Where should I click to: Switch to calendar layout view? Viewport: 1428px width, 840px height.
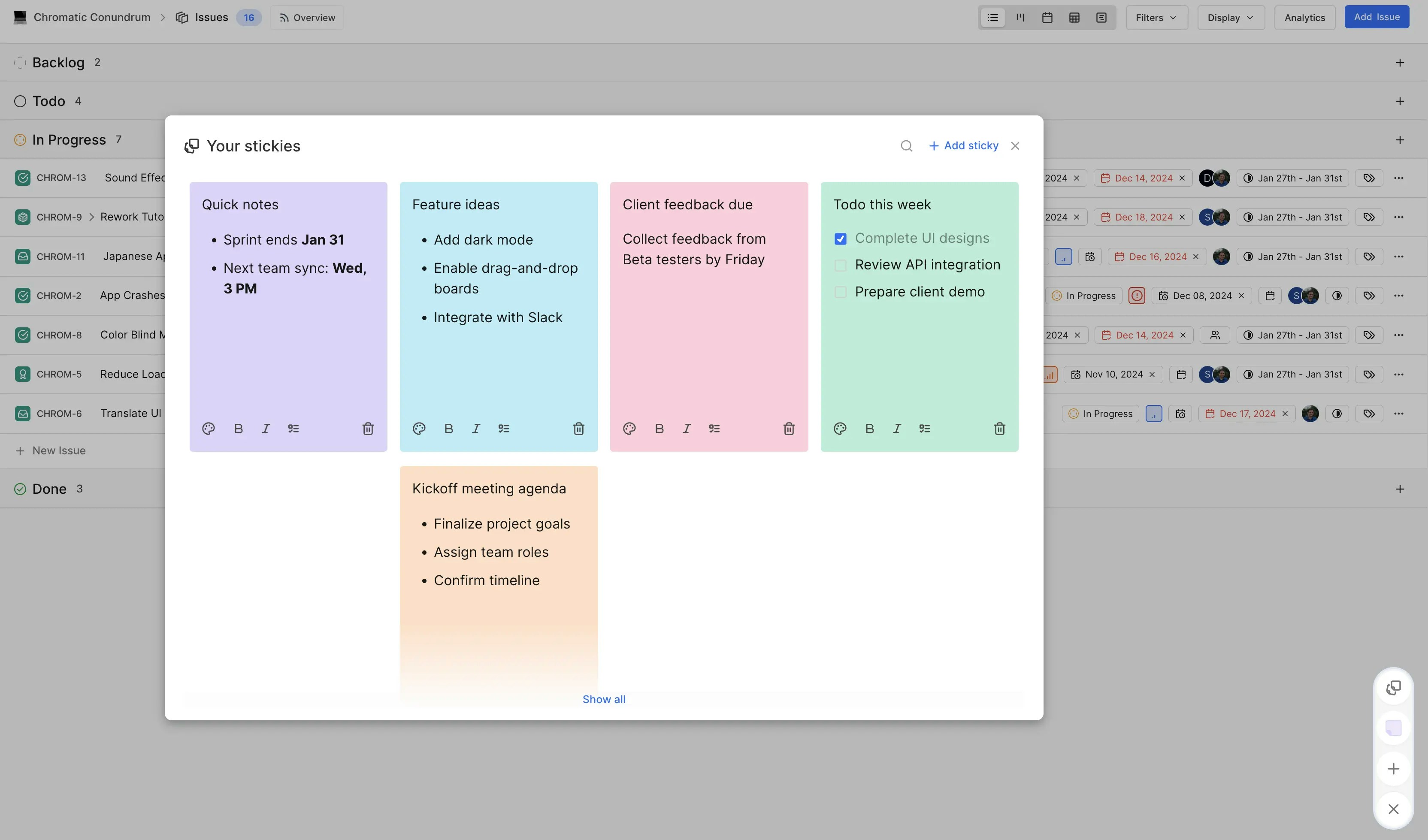click(1047, 18)
